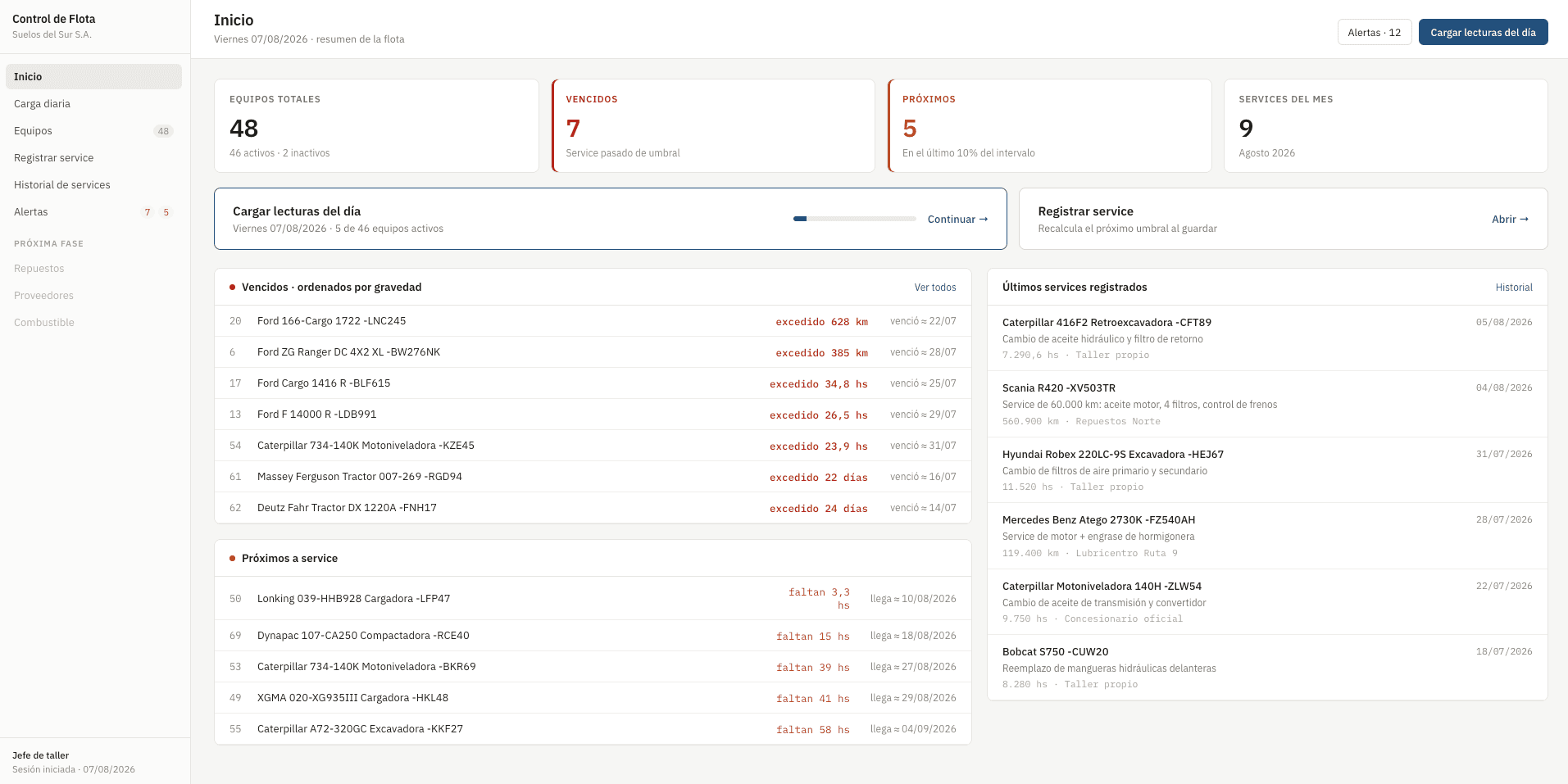Open Alertas in the sidebar
This screenshot has width=1568, height=784.
point(93,211)
